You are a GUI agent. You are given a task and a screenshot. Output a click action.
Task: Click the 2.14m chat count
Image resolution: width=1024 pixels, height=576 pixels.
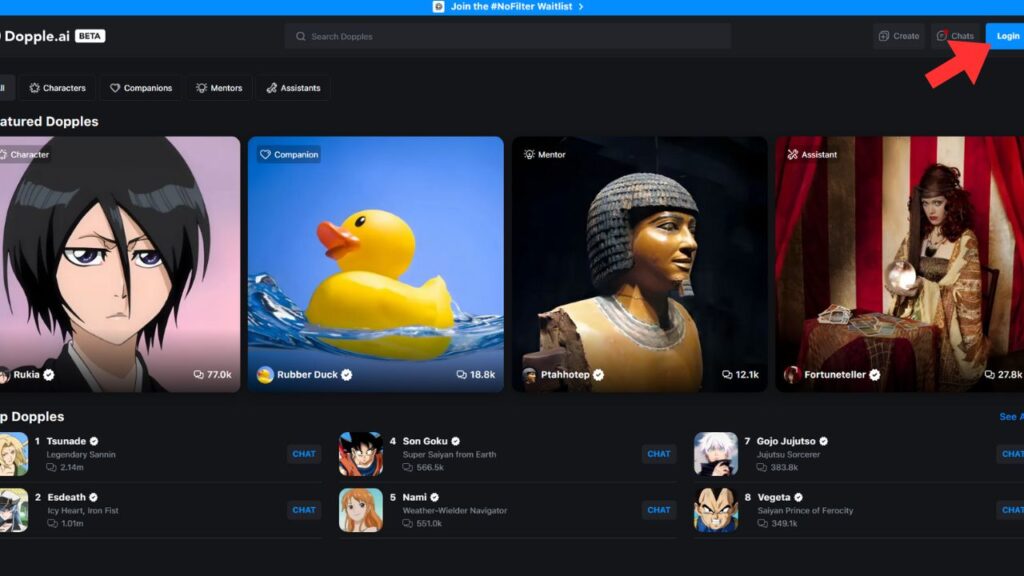click(72, 468)
